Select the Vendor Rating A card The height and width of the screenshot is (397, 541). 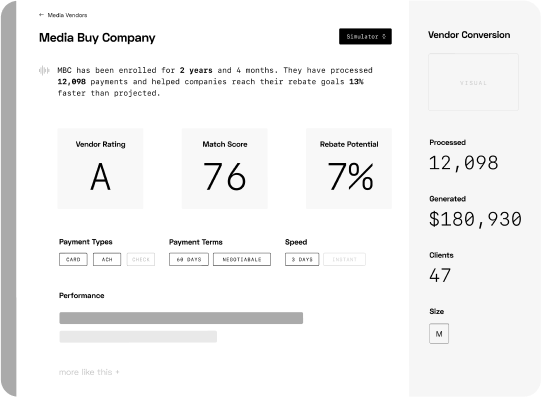[100, 168]
